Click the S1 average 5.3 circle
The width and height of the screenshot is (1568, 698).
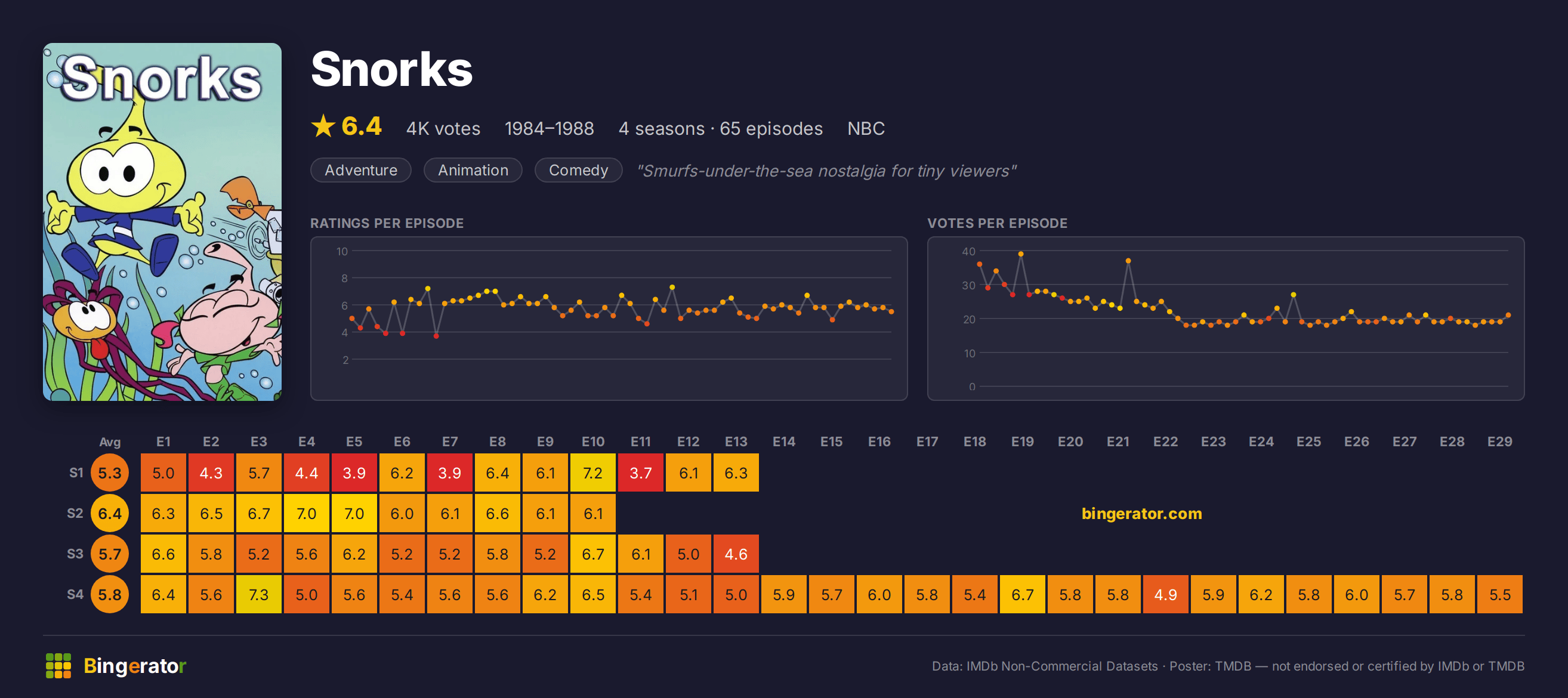[110, 473]
